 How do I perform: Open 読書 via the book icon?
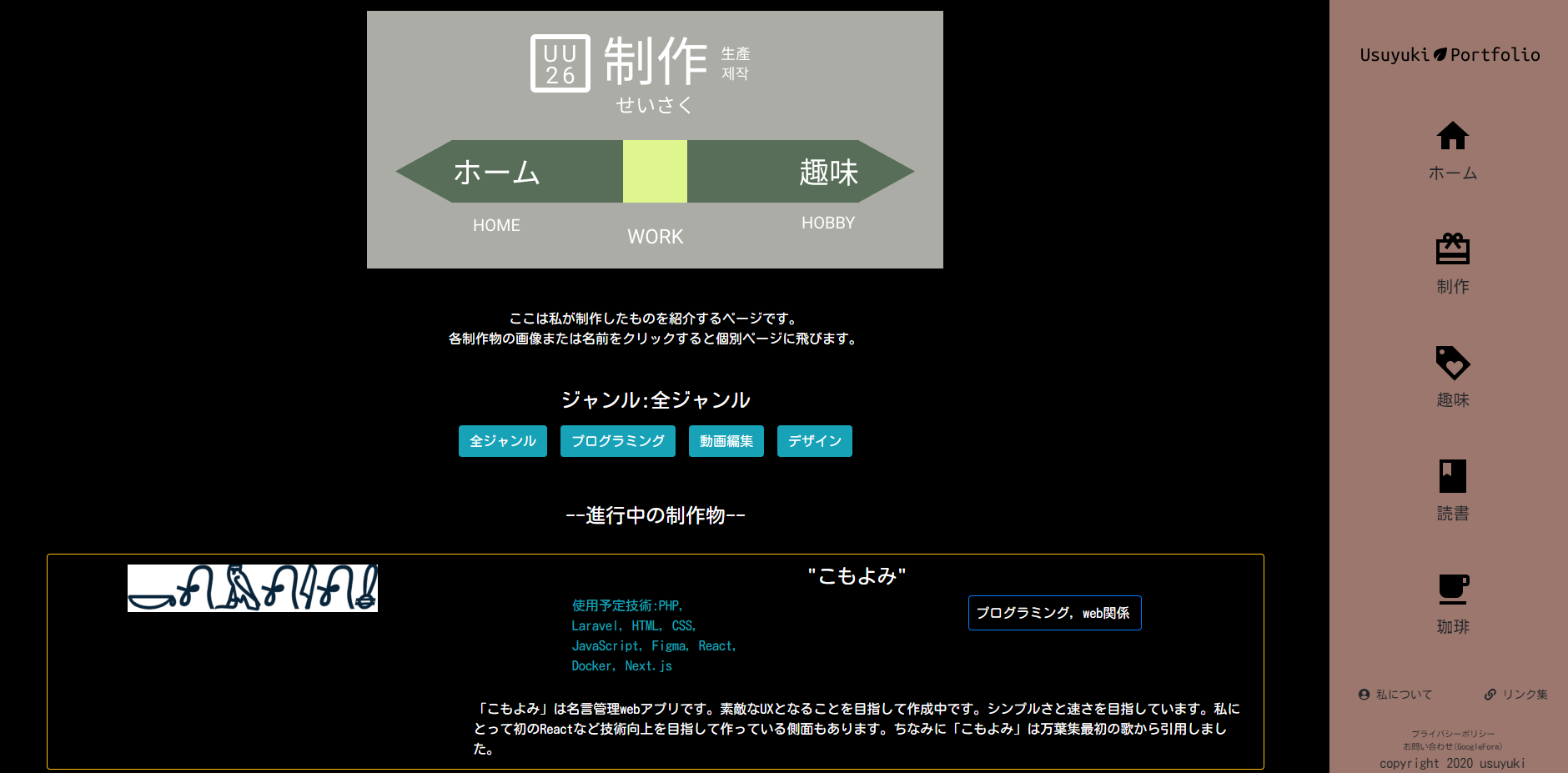(x=1452, y=475)
